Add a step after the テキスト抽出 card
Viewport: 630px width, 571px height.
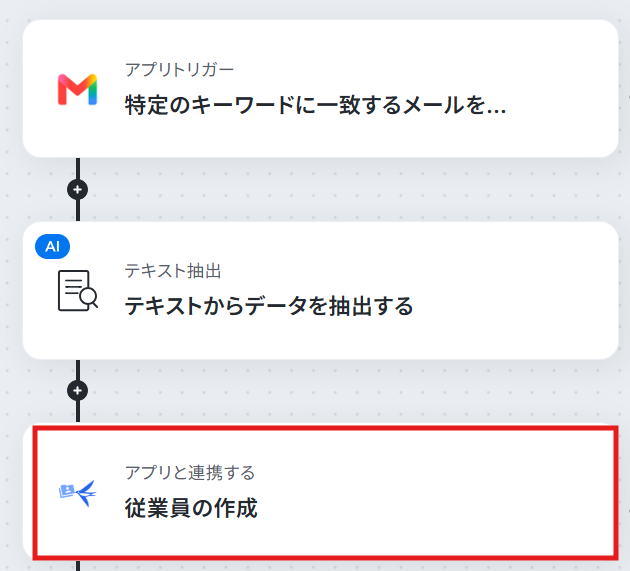pos(78,391)
